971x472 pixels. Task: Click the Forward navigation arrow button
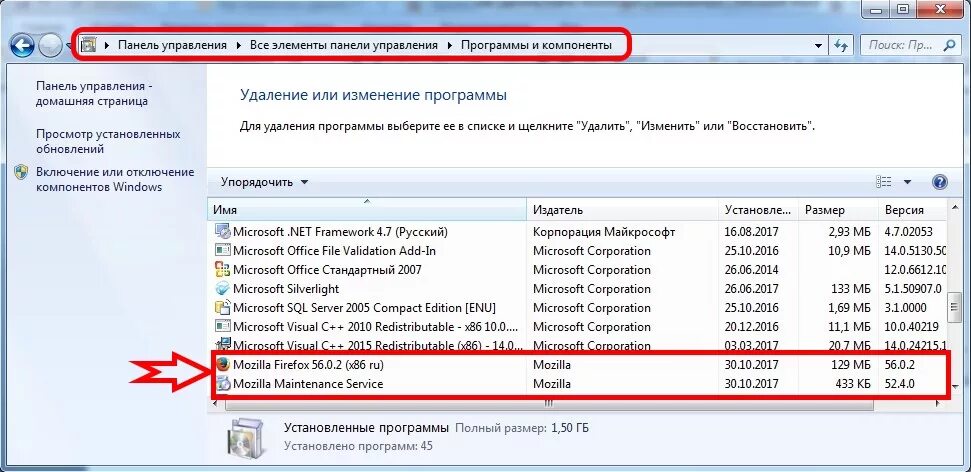(x=50, y=45)
